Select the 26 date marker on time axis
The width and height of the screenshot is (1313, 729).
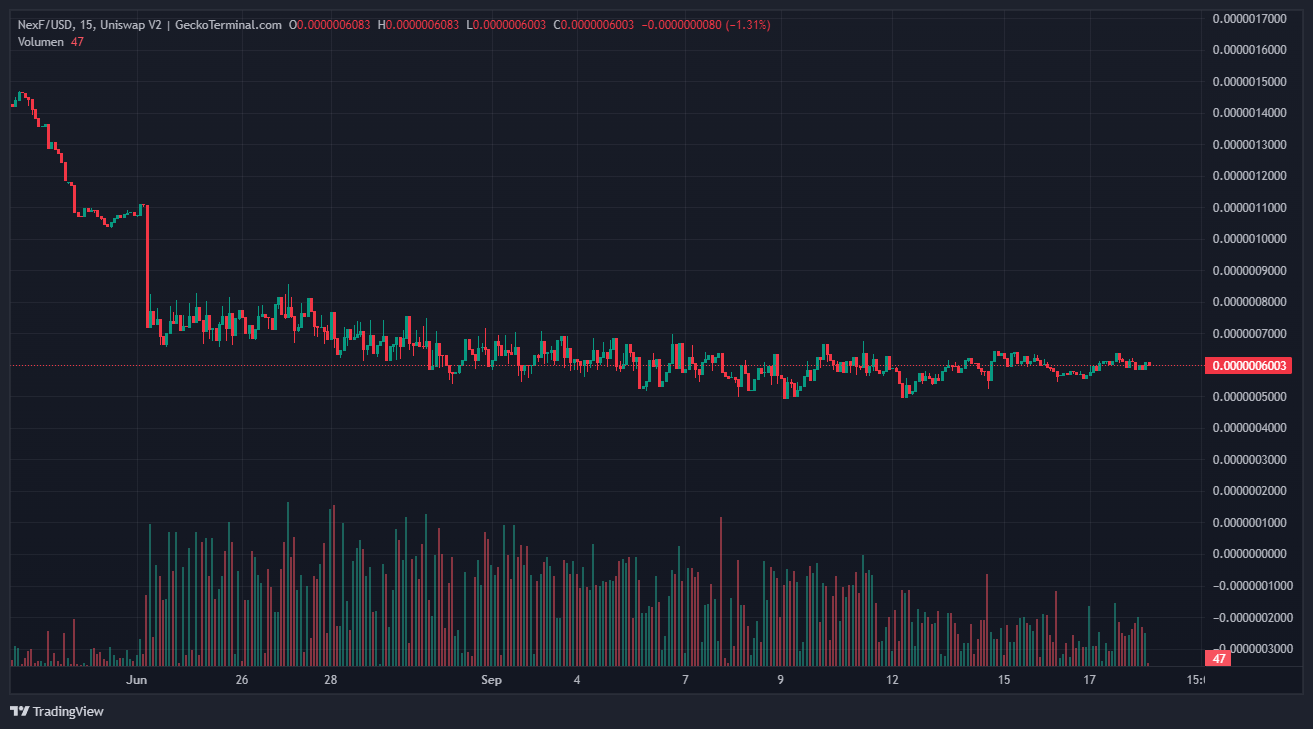click(242, 680)
